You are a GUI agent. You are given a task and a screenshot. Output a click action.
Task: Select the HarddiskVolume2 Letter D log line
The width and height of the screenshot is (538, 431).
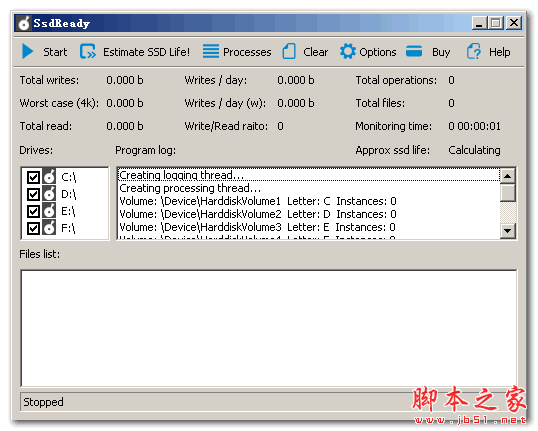coord(309,214)
